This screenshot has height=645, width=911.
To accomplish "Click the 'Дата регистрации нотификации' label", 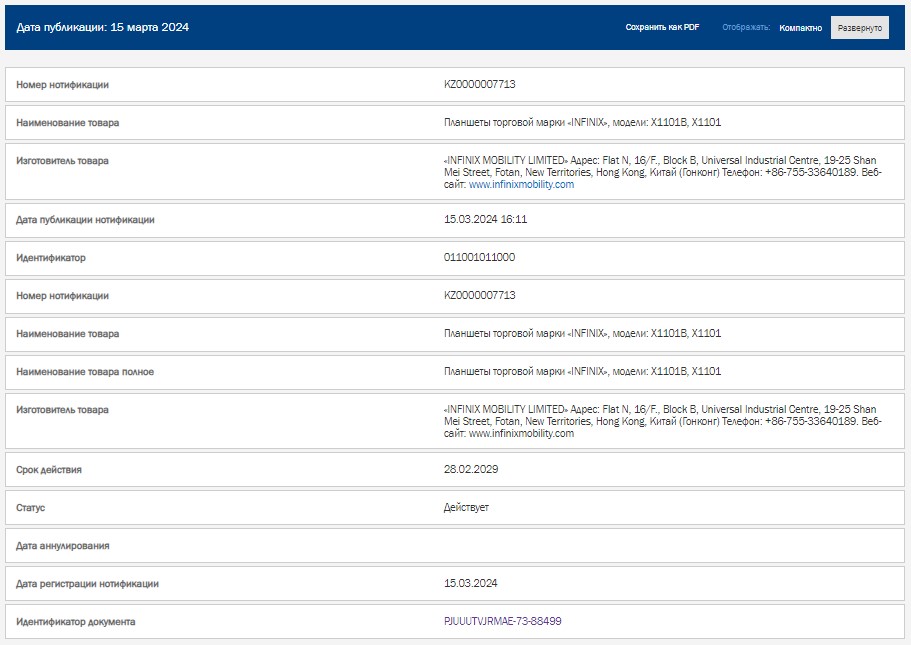I will click(x=87, y=583).
